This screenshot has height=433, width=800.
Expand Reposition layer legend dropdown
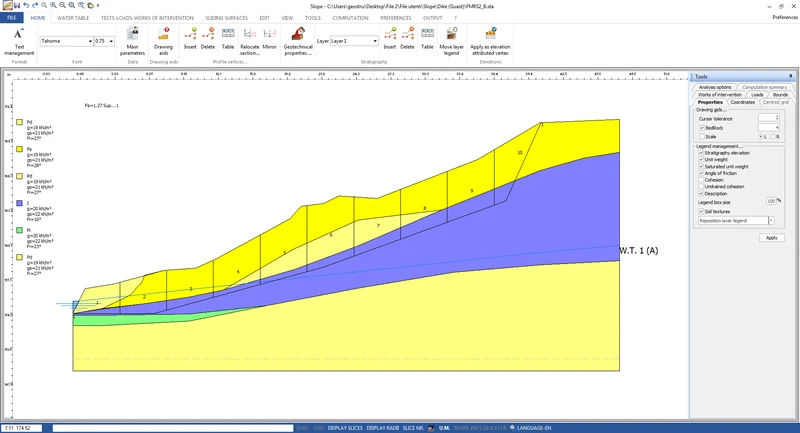(771, 221)
